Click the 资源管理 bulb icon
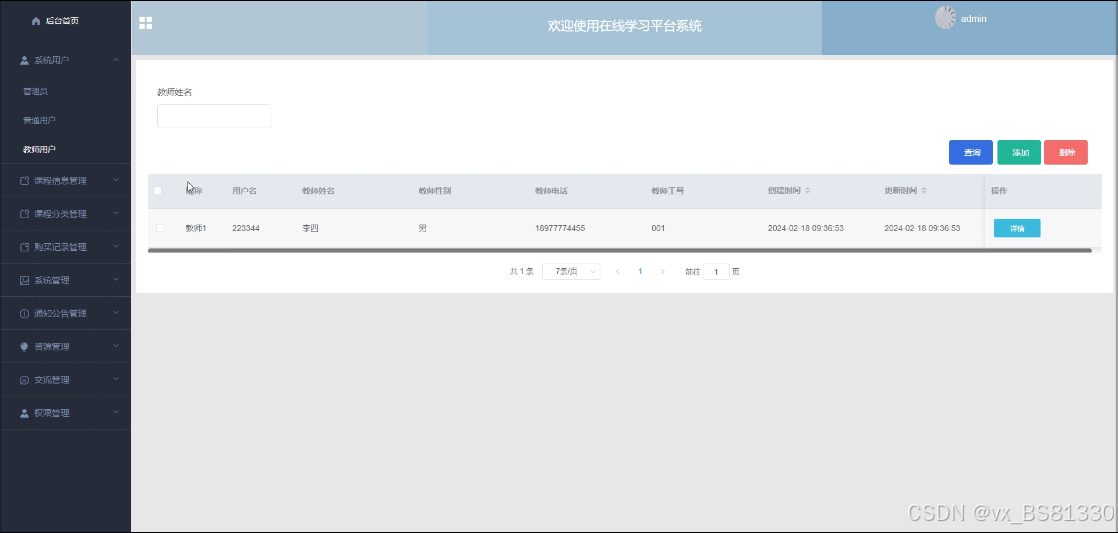 tap(25, 347)
